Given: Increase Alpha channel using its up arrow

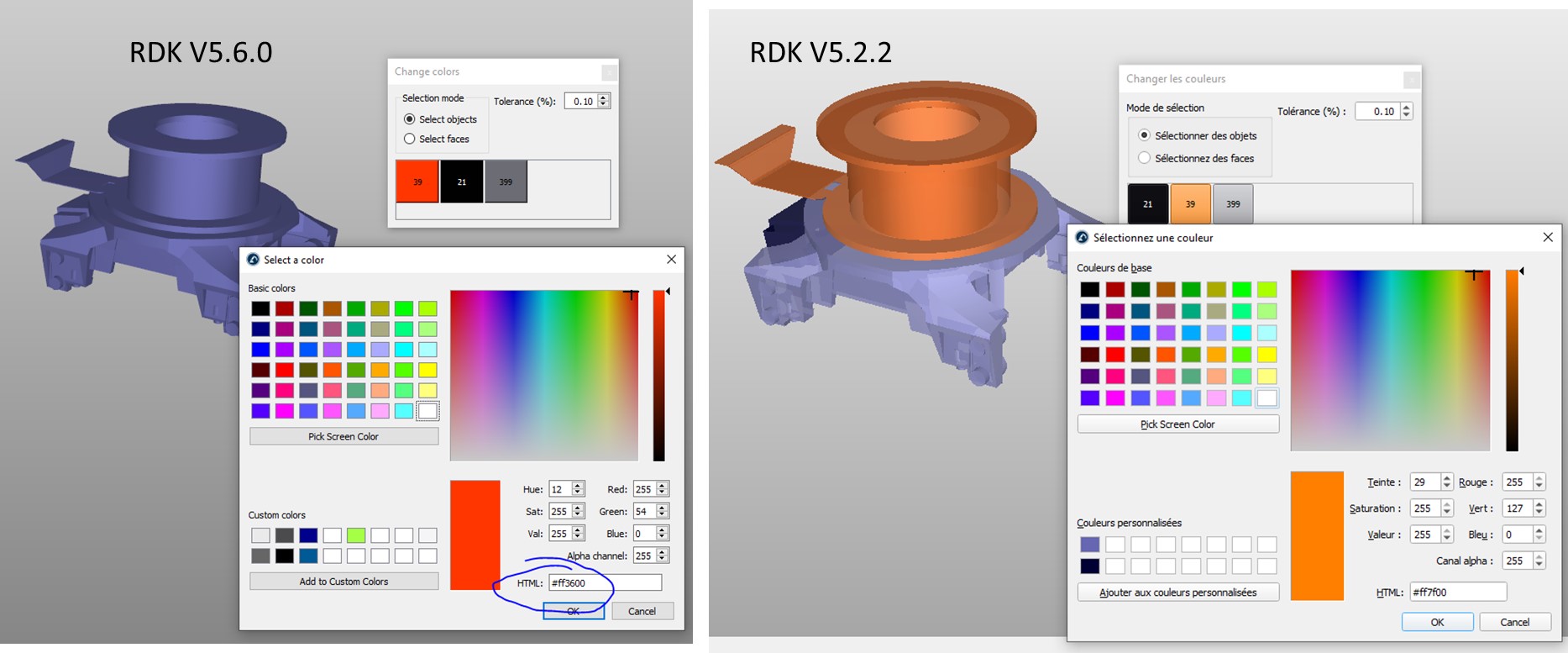Looking at the screenshot, I should (663, 552).
